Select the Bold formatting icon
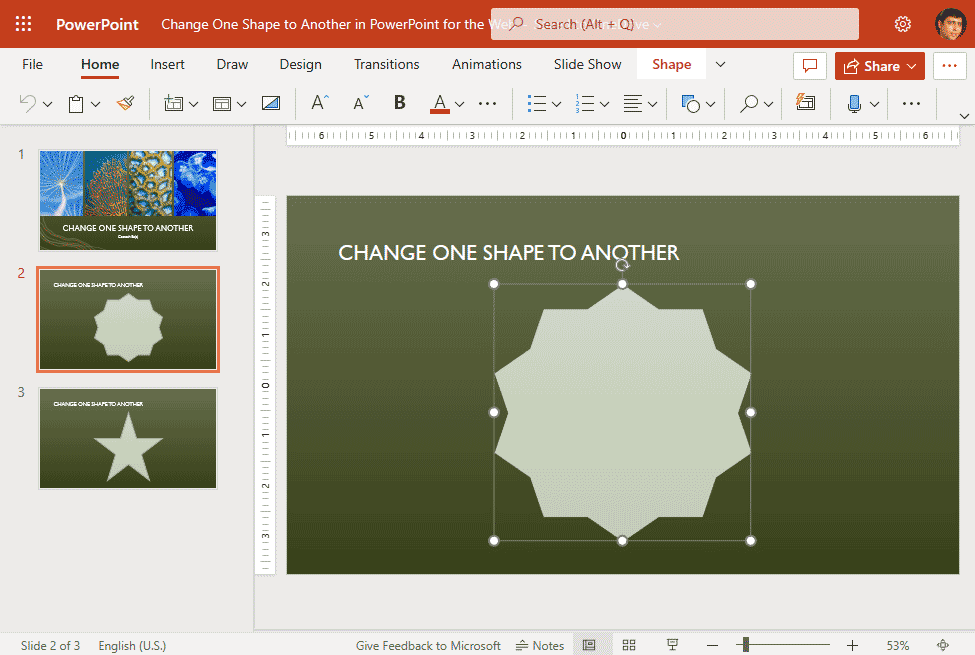The image size is (975, 655). [399, 102]
